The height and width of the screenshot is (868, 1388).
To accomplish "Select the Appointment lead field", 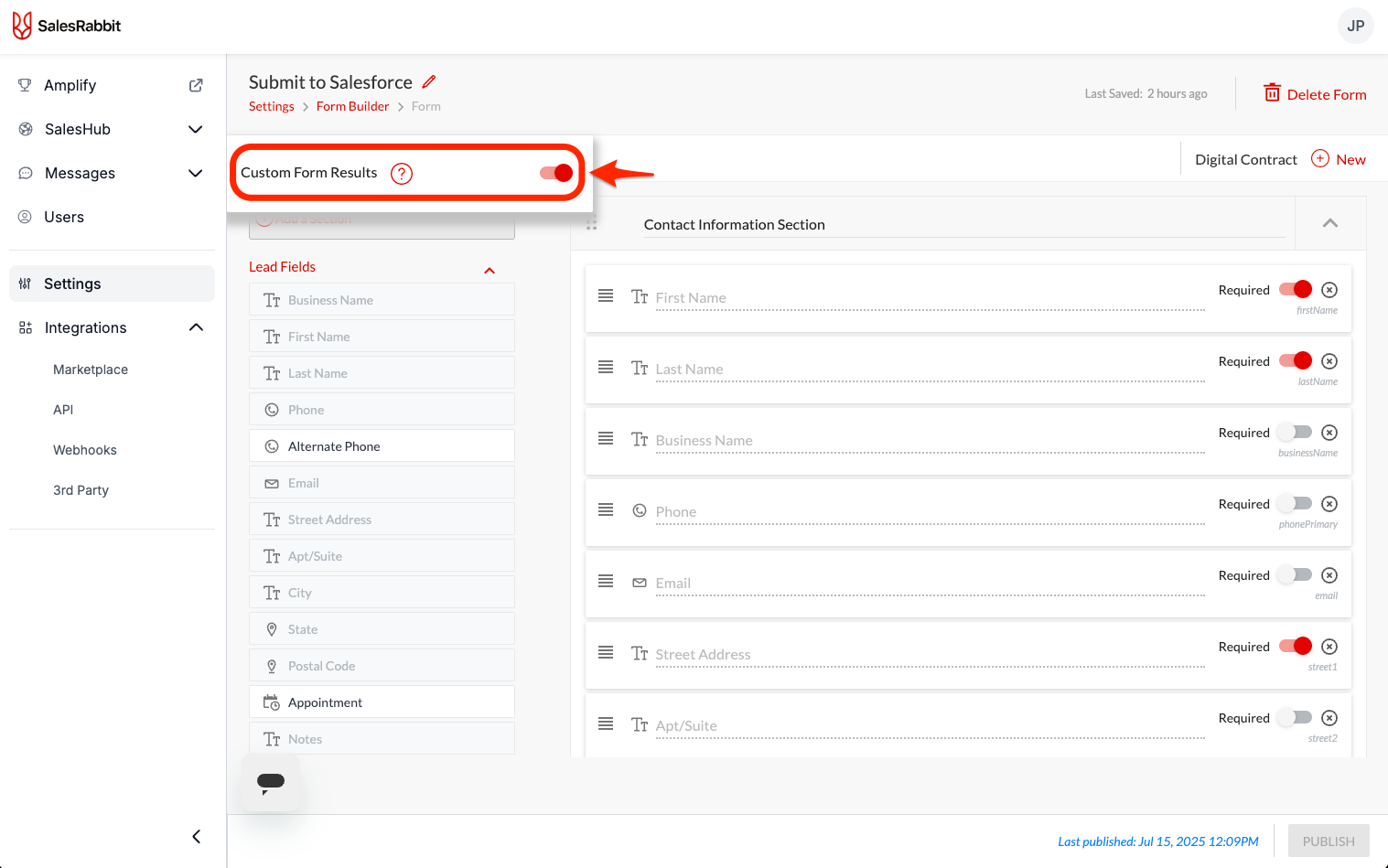I will coord(382,702).
